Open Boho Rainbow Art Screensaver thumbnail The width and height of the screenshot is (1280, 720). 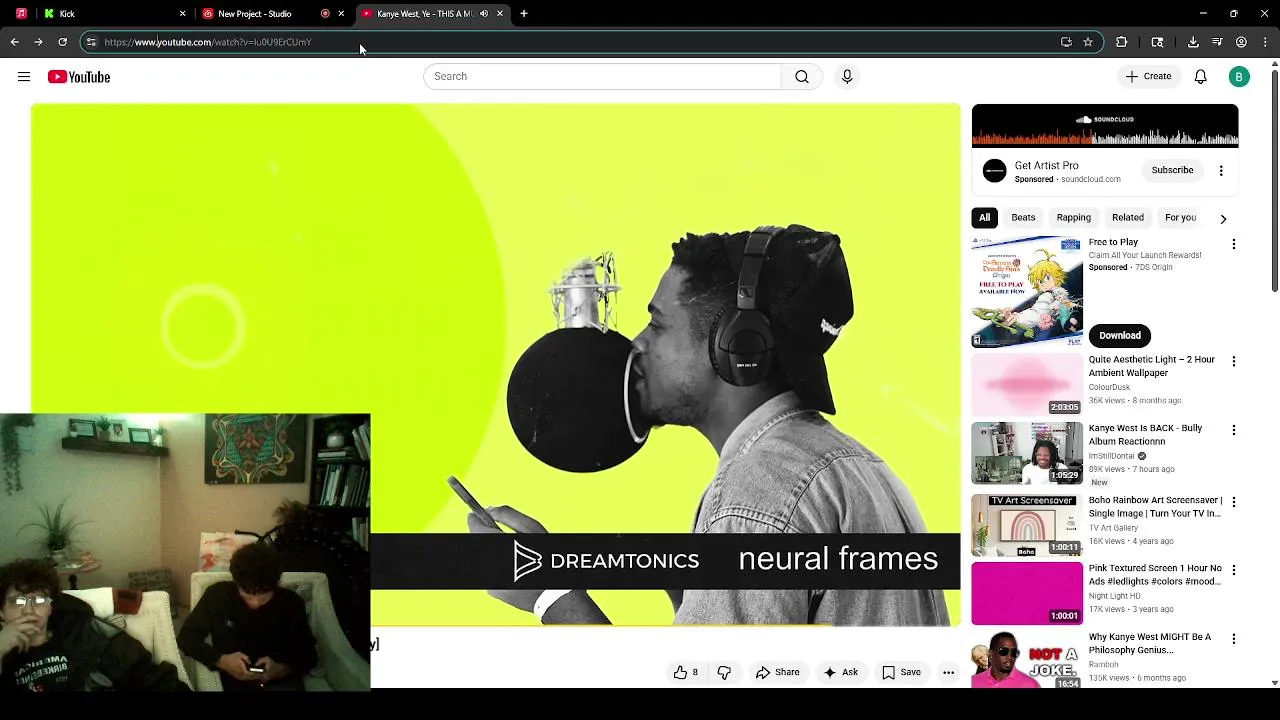(1027, 525)
